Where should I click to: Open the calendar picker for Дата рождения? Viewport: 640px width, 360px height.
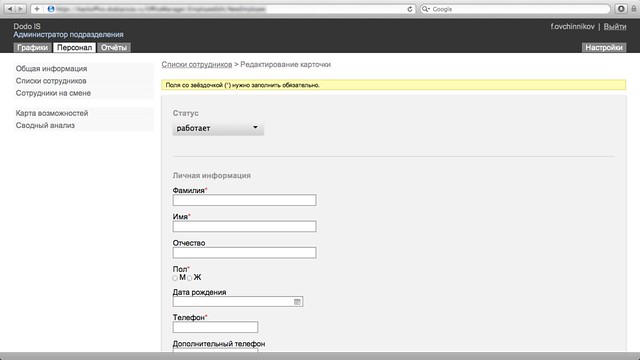(x=297, y=302)
